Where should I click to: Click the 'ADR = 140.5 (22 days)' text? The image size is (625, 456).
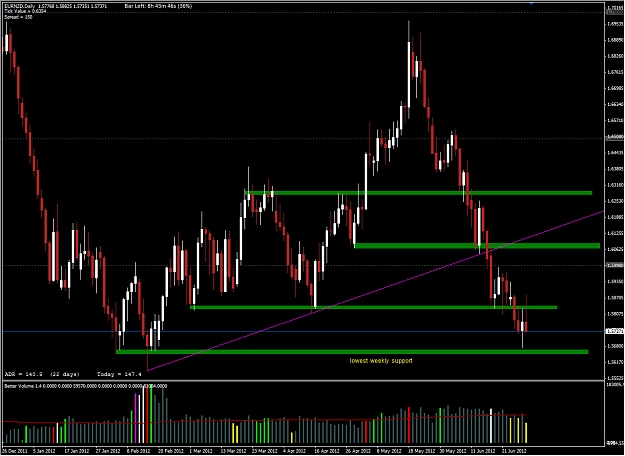(x=42, y=374)
